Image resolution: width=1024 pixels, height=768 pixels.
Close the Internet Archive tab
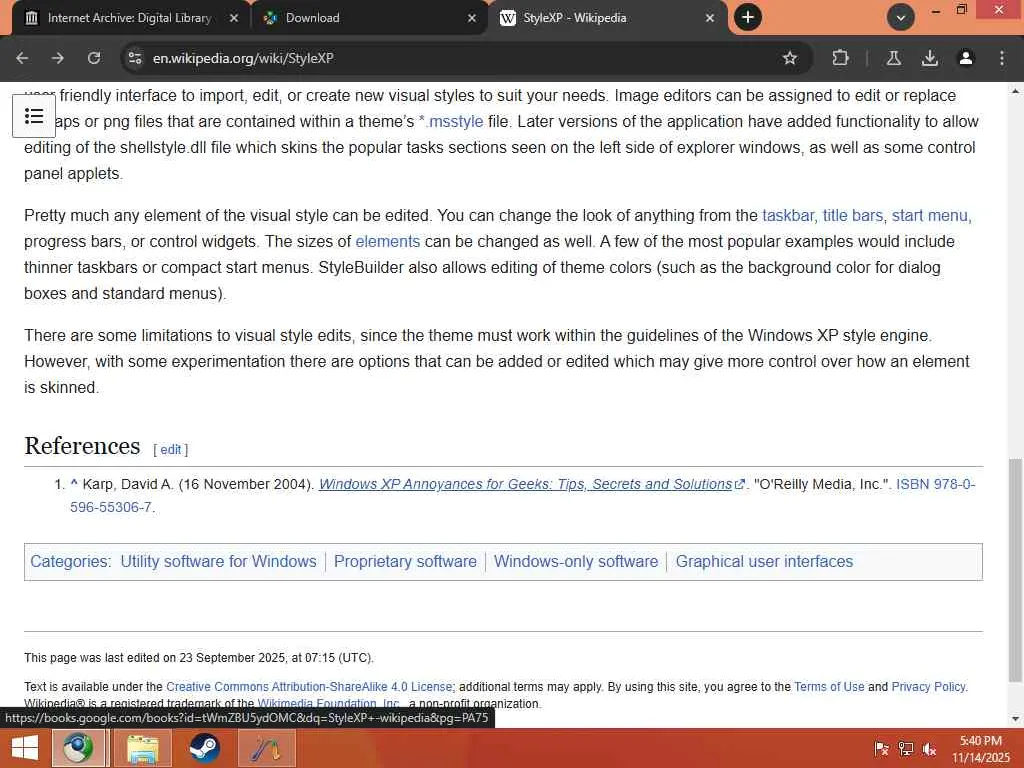pos(234,18)
